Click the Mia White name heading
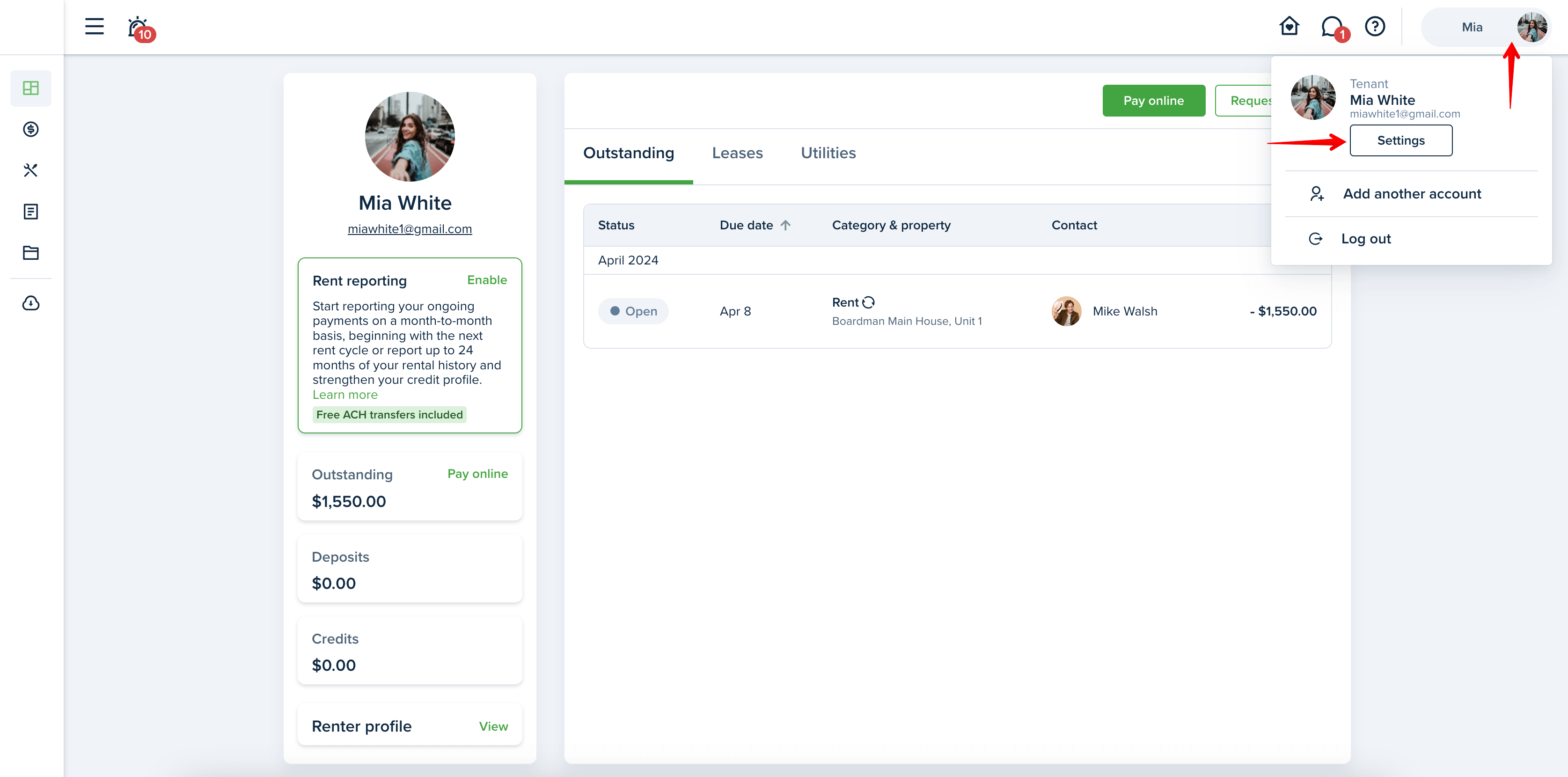 point(405,204)
